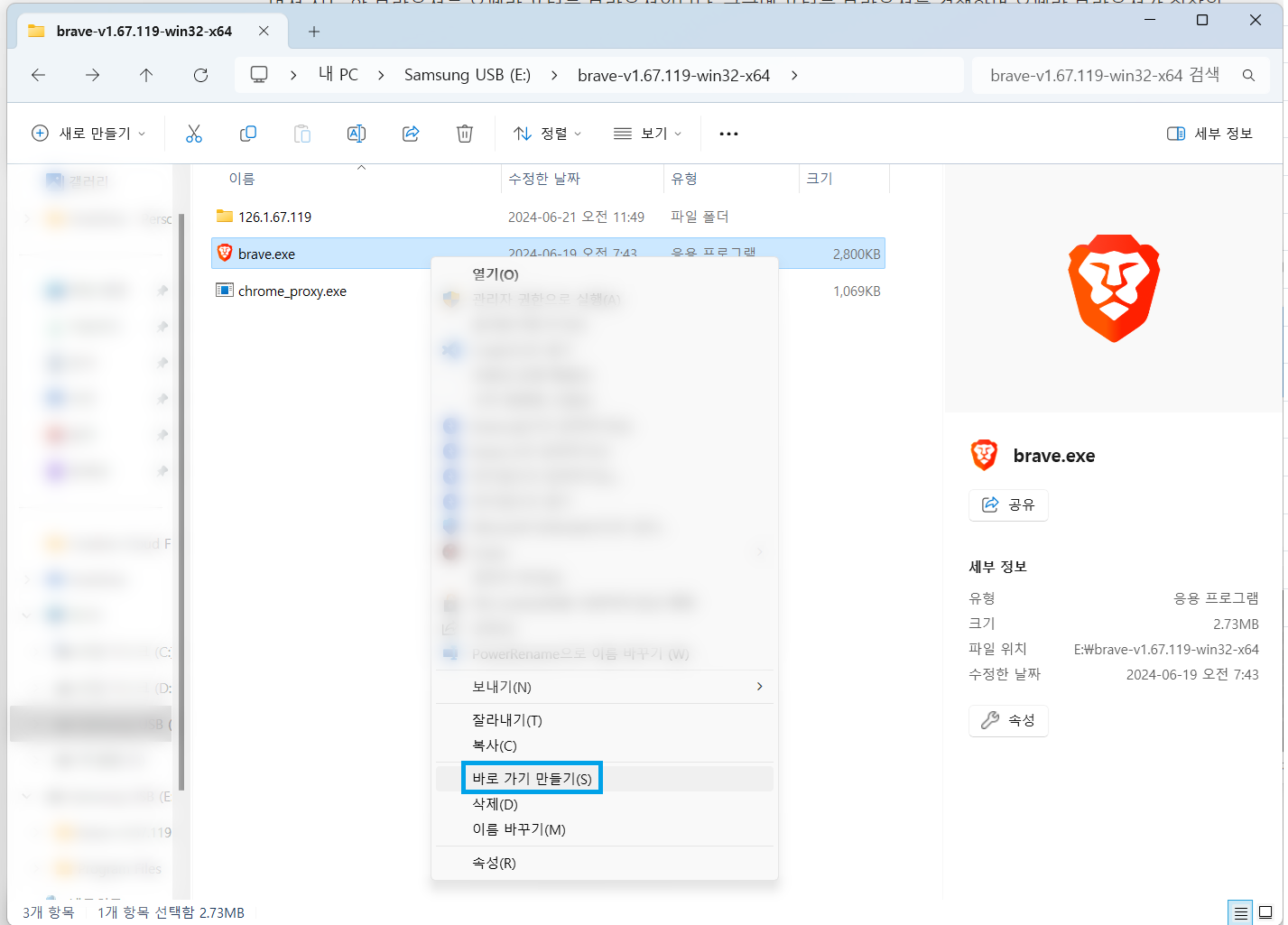Refresh the current folder view
This screenshot has height=925, width=1288.
pyautogui.click(x=200, y=75)
